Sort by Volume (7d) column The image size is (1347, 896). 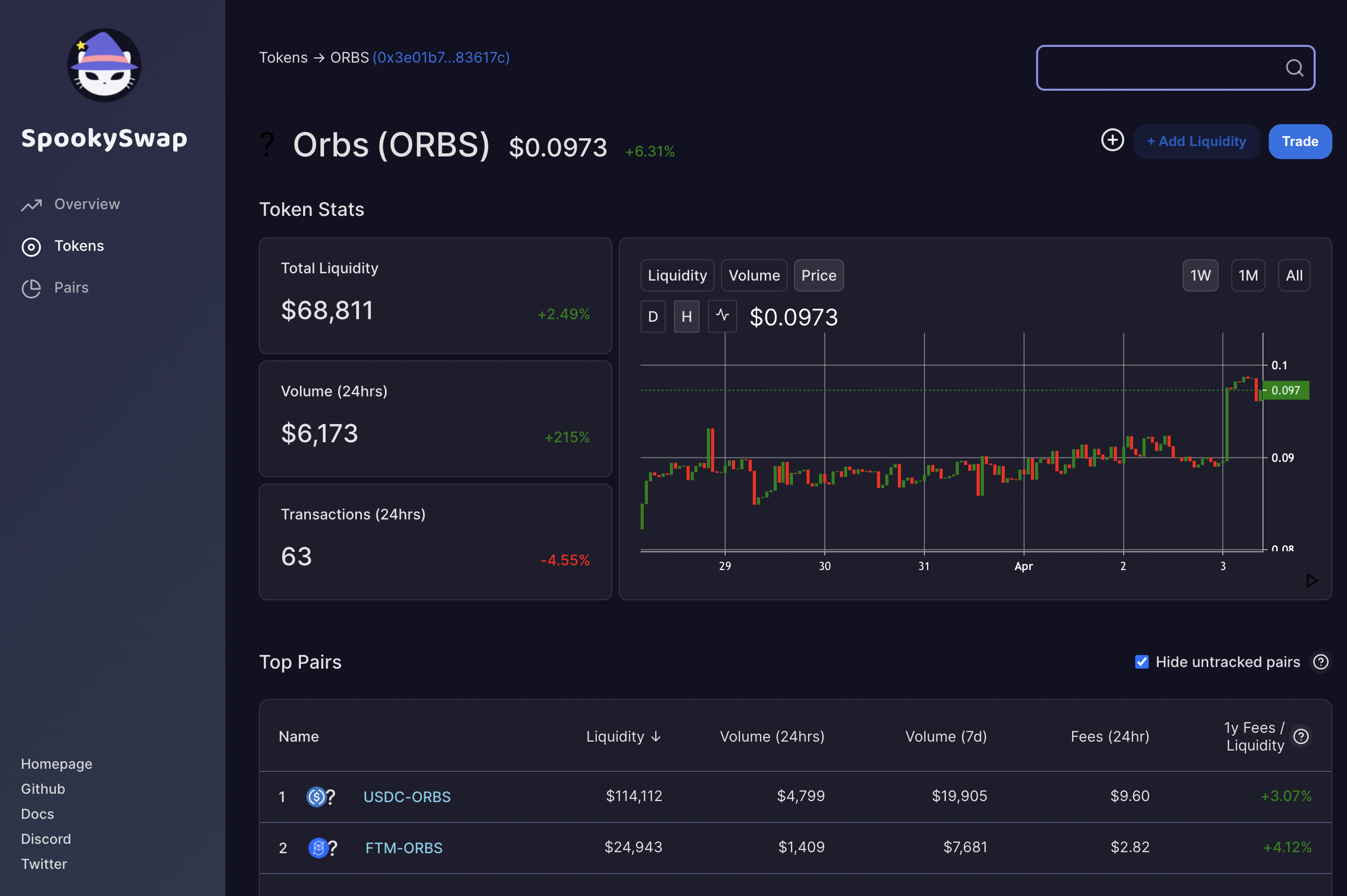(x=946, y=736)
